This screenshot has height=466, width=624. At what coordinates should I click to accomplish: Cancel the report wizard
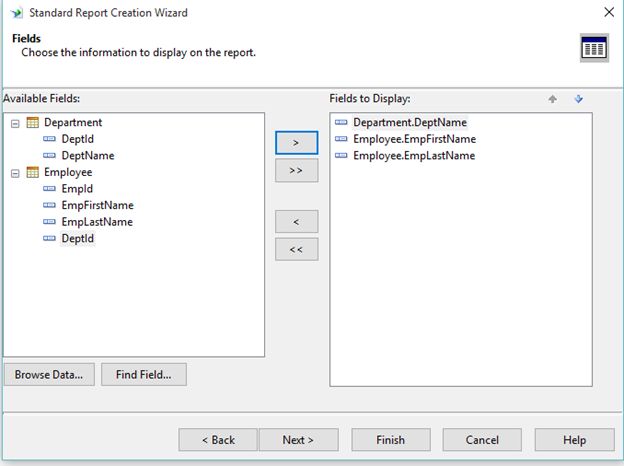click(x=482, y=440)
